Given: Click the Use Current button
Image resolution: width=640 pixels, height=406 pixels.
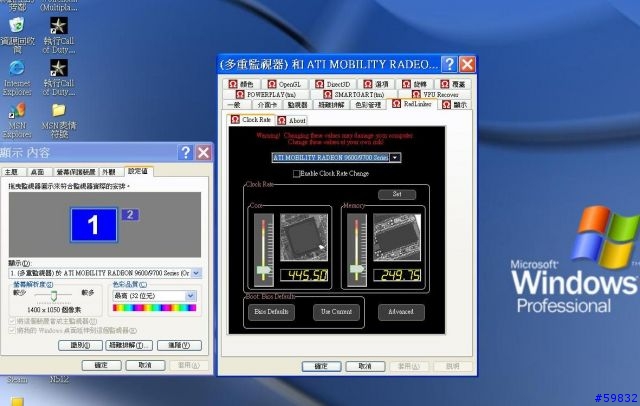Looking at the screenshot, I should (336, 312).
